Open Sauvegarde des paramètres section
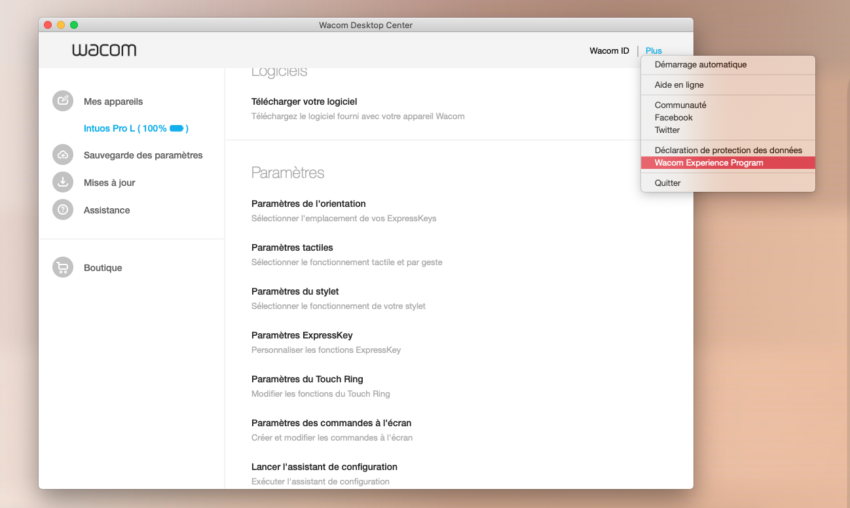 tap(143, 155)
